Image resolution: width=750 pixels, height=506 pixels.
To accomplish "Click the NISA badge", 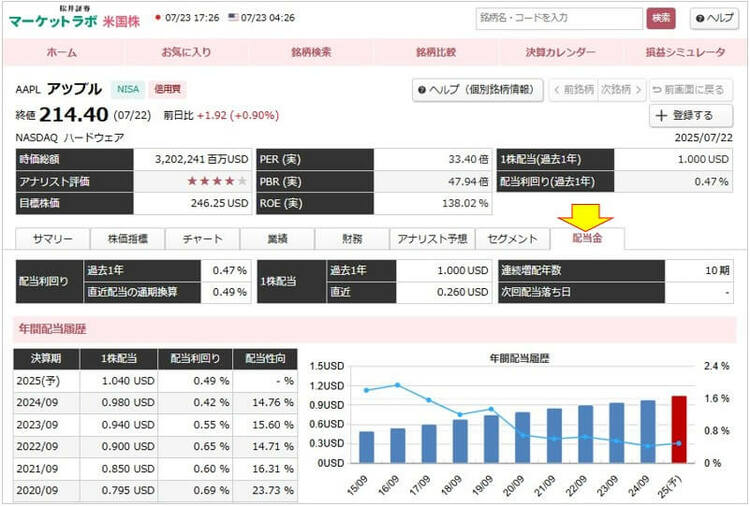I will pyautogui.click(x=128, y=89).
